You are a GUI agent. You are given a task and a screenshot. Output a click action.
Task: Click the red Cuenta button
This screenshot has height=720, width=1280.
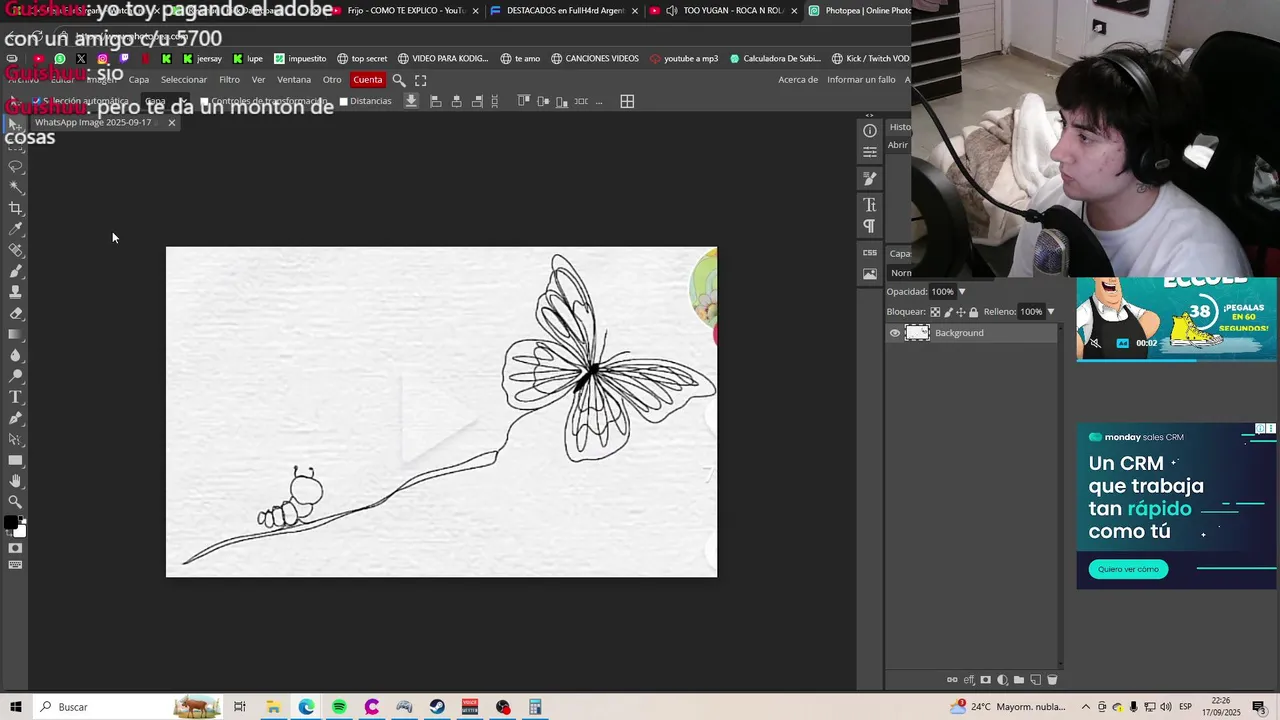[x=368, y=80]
